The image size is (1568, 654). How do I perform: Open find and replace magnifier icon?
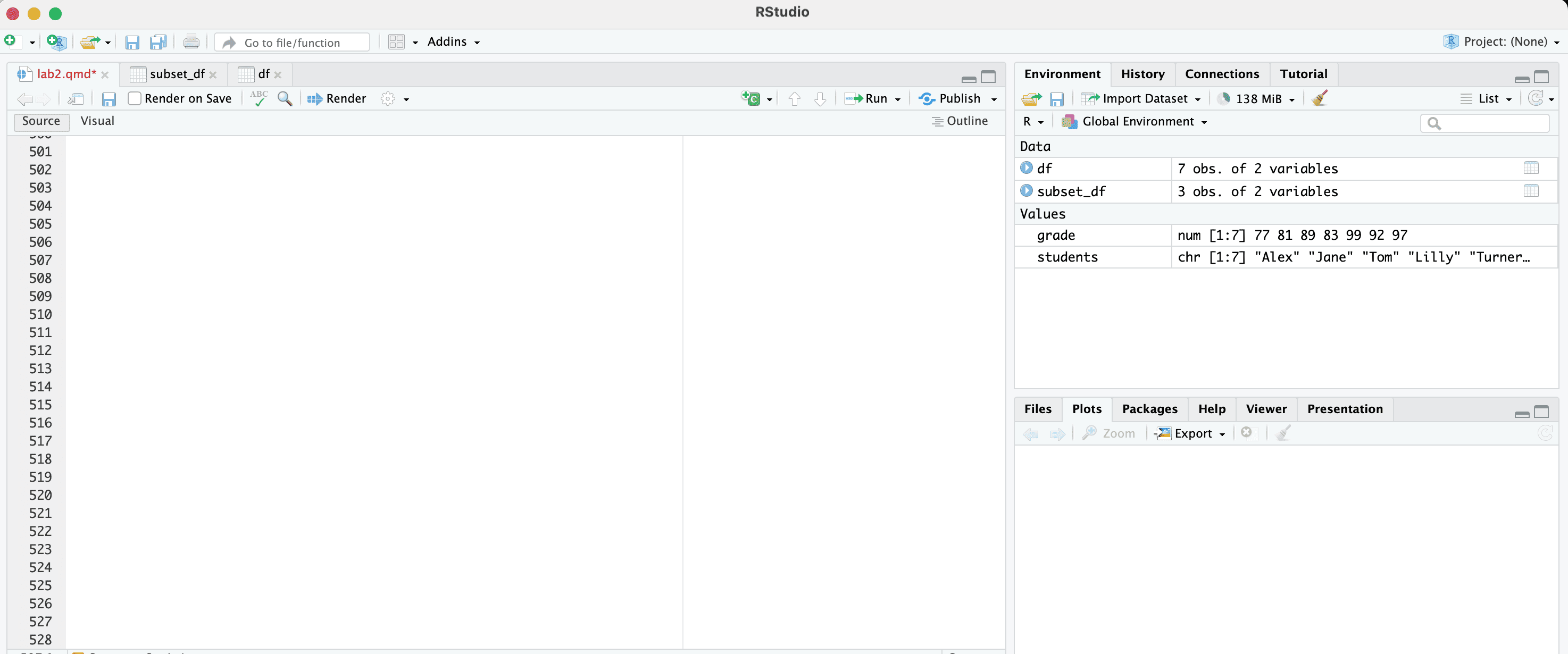284,98
